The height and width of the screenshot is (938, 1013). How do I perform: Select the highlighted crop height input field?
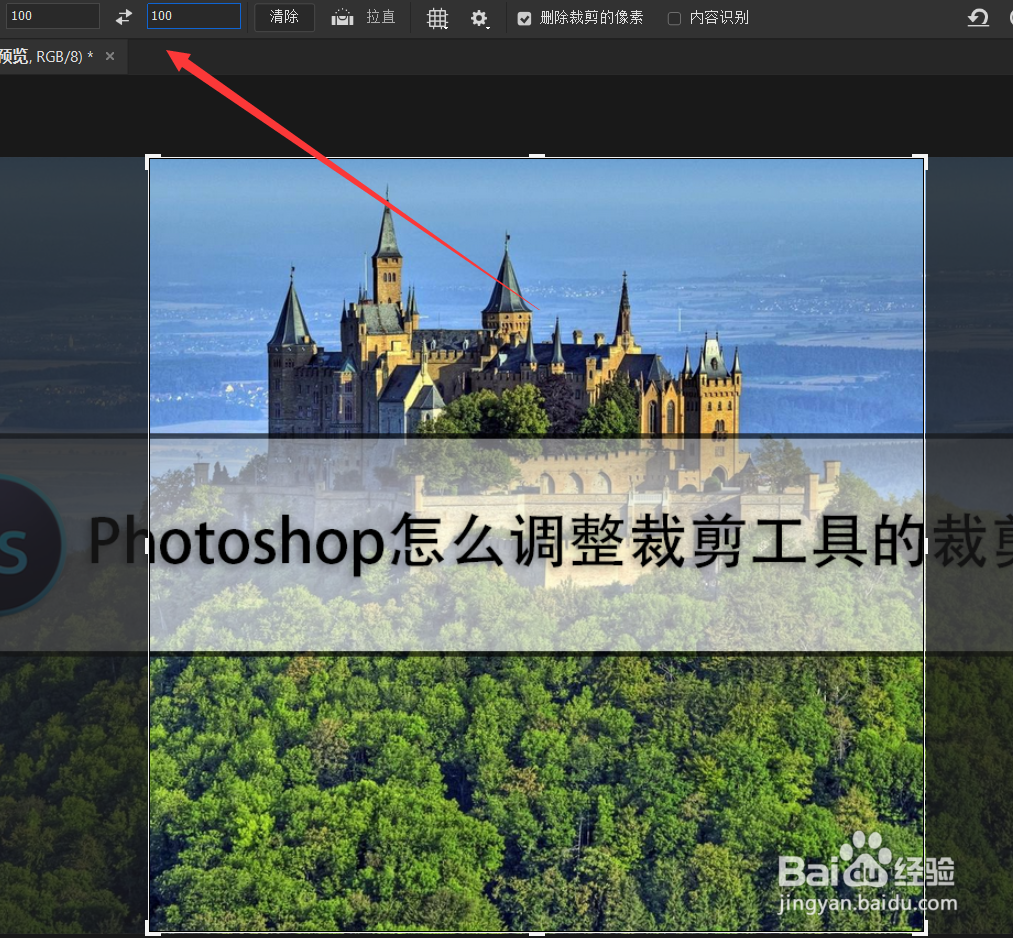[x=193, y=16]
